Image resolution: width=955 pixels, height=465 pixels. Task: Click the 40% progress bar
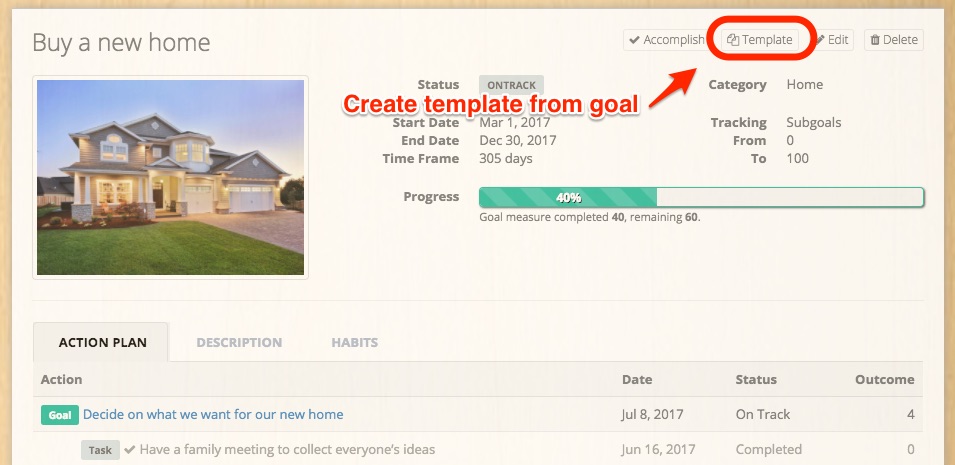(702, 197)
